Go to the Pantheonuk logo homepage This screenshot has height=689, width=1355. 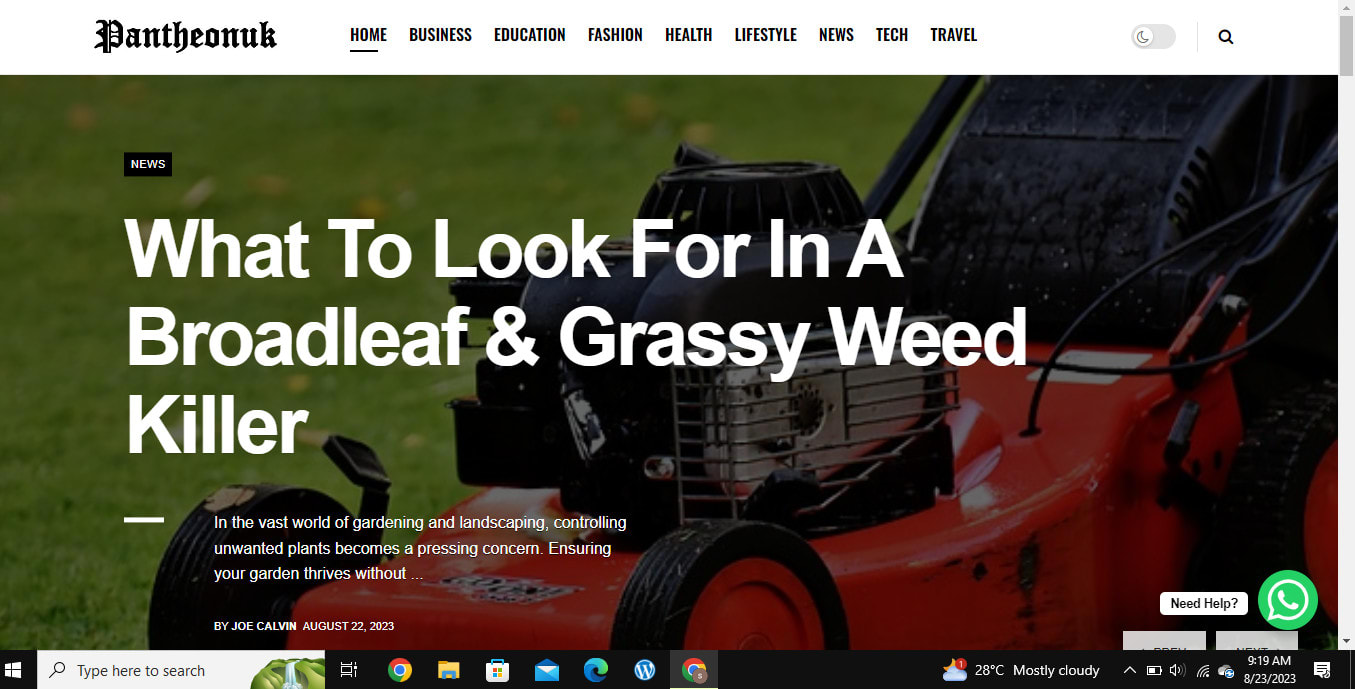click(186, 36)
